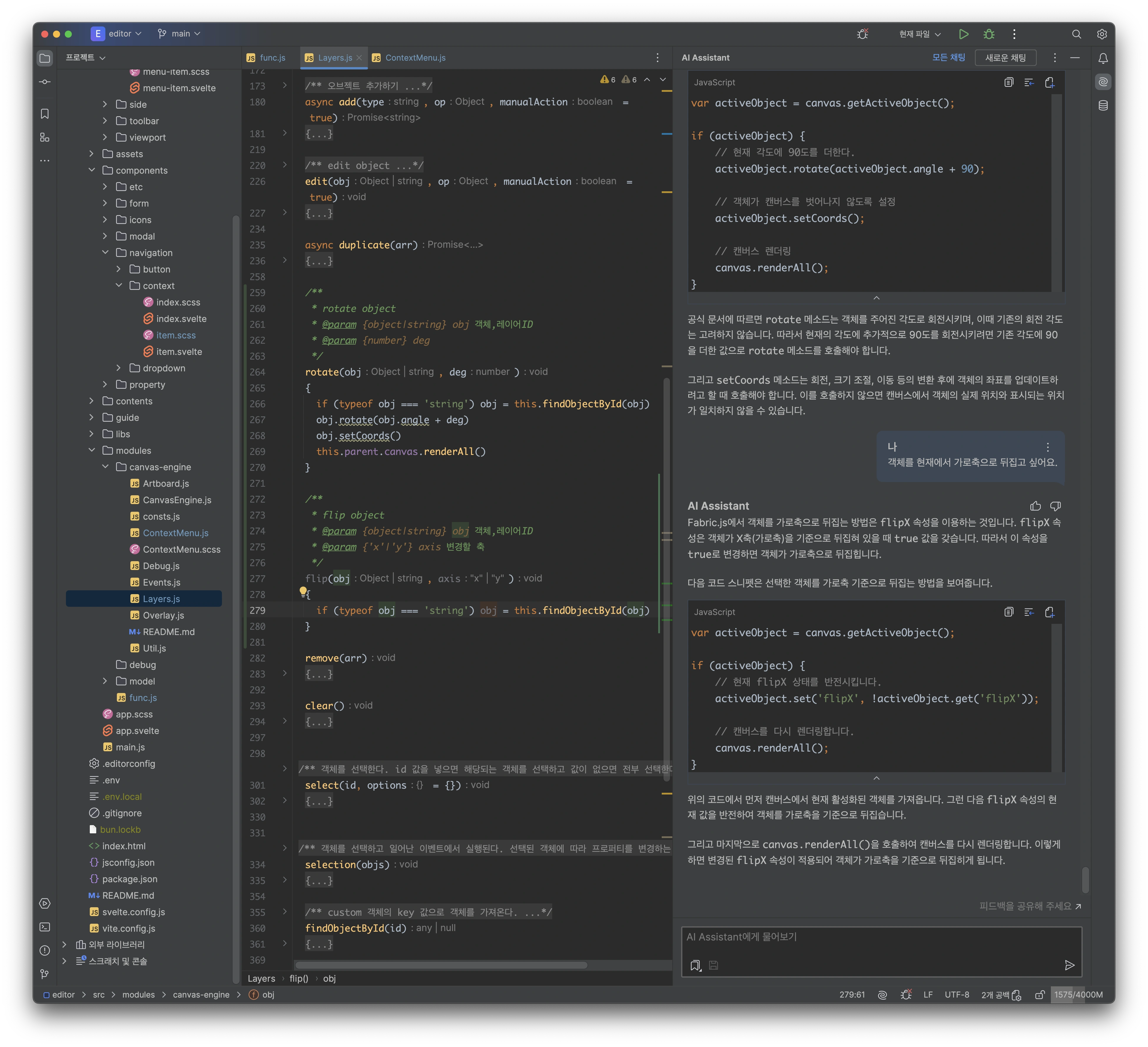Click the editor horizontal scrollbar
1148x1047 pixels.
tap(441, 965)
